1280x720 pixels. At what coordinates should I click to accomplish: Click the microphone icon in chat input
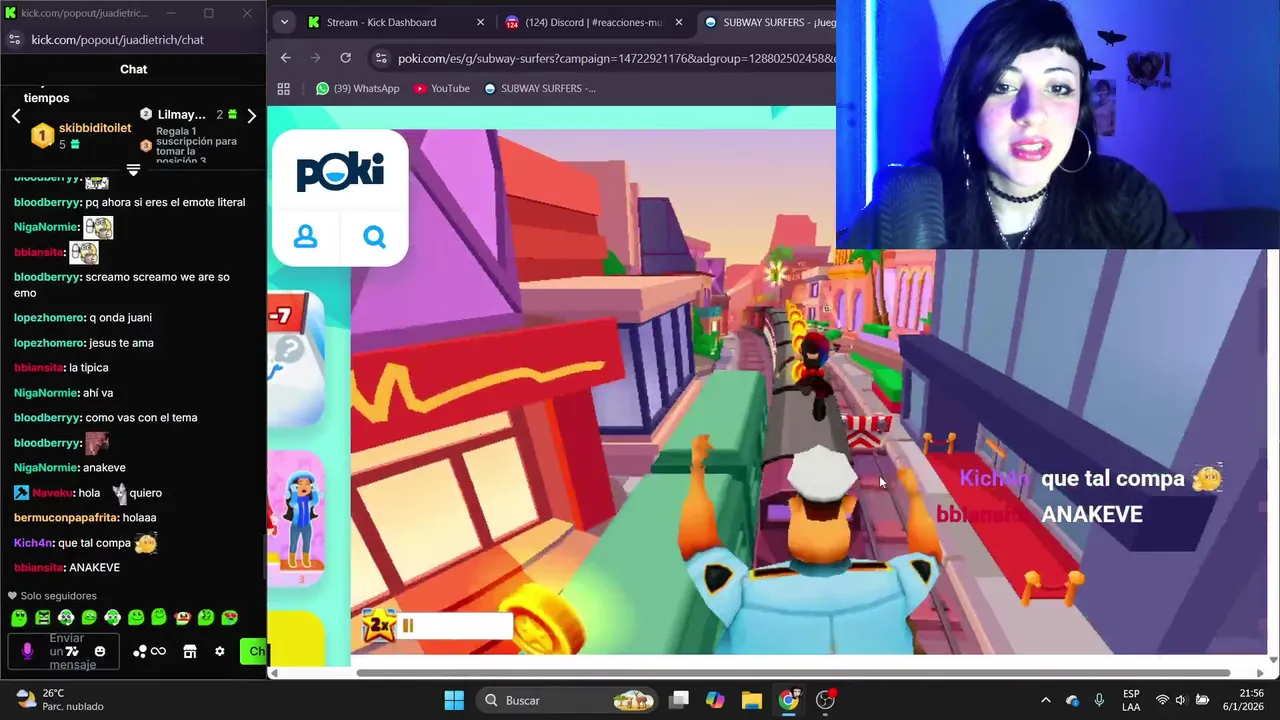[27, 651]
